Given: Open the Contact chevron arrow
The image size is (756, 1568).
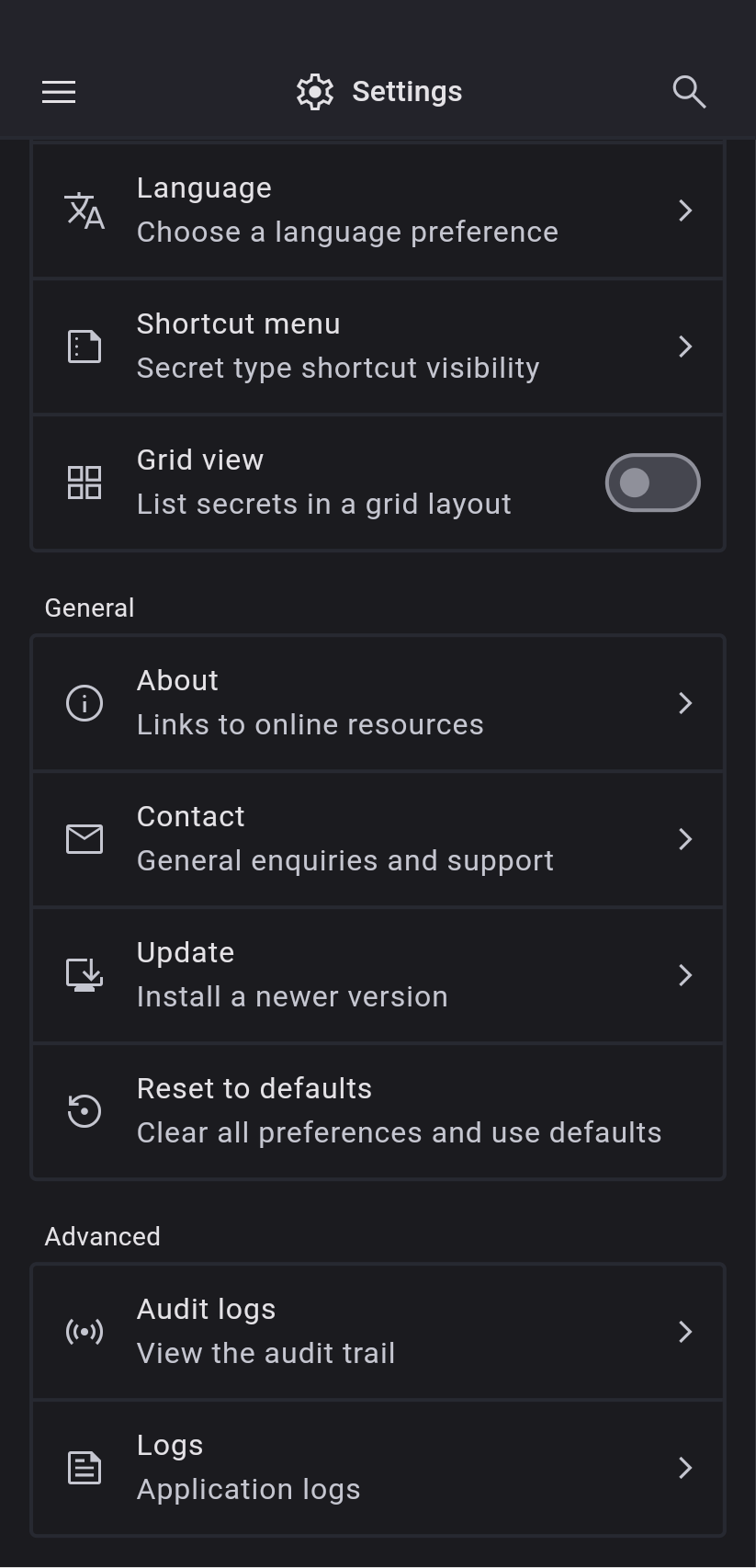Looking at the screenshot, I should 685,839.
